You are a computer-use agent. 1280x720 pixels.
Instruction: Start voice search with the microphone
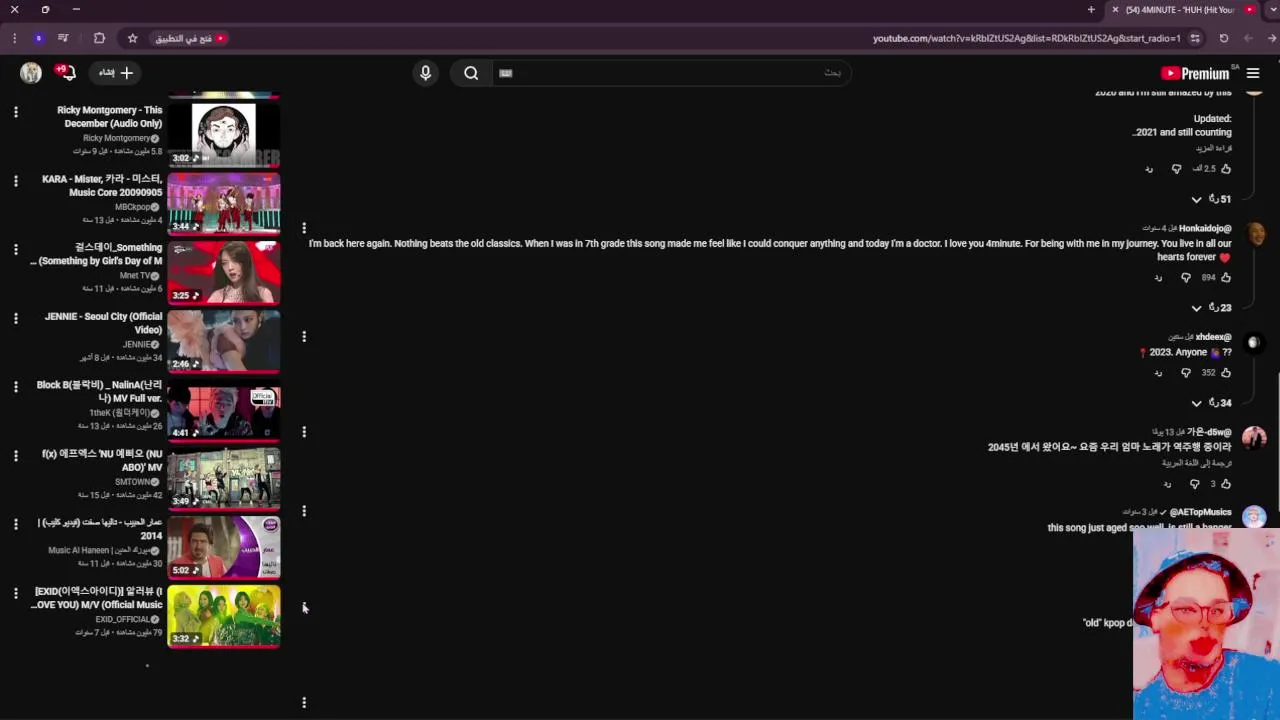coord(425,73)
